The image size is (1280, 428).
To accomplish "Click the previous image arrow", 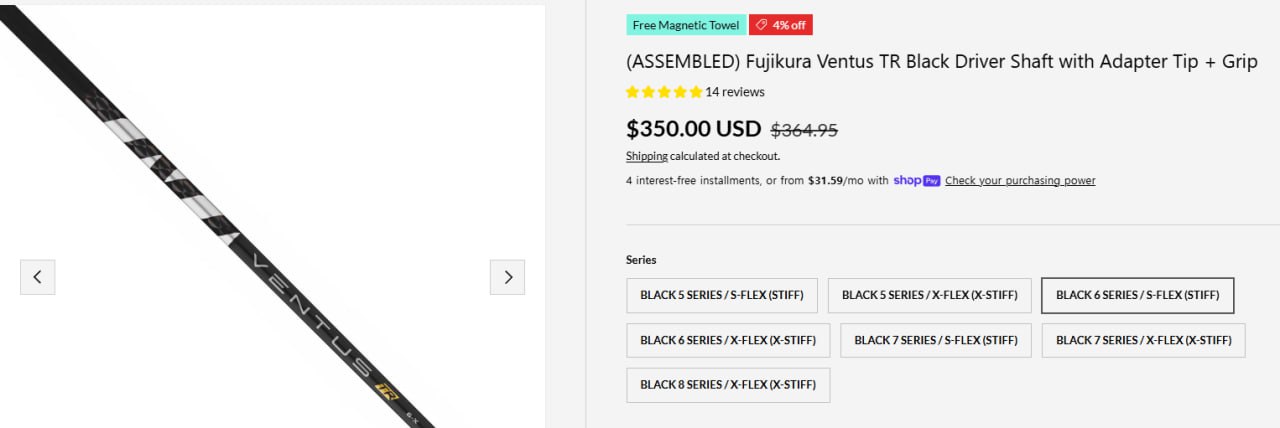I will (37, 277).
